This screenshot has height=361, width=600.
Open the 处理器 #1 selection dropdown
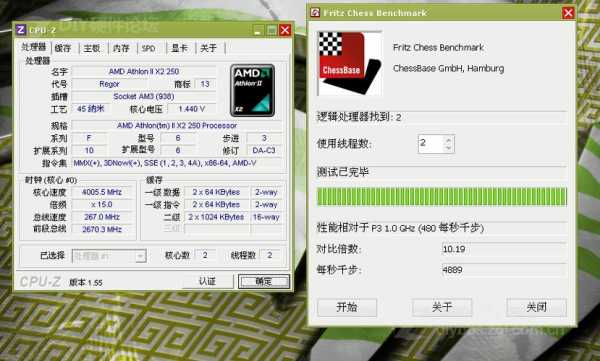tap(141, 256)
